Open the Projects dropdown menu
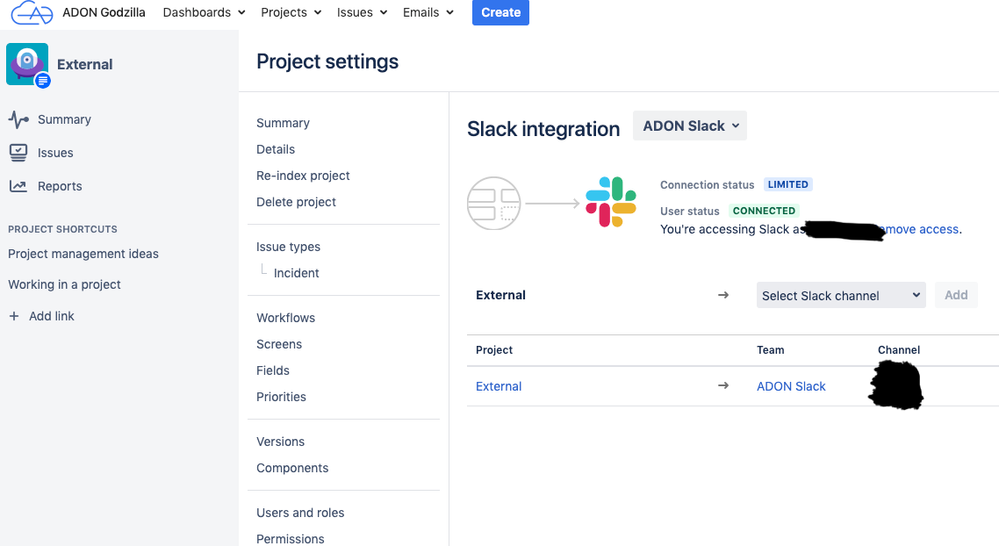Image resolution: width=999 pixels, height=546 pixels. [x=291, y=12]
